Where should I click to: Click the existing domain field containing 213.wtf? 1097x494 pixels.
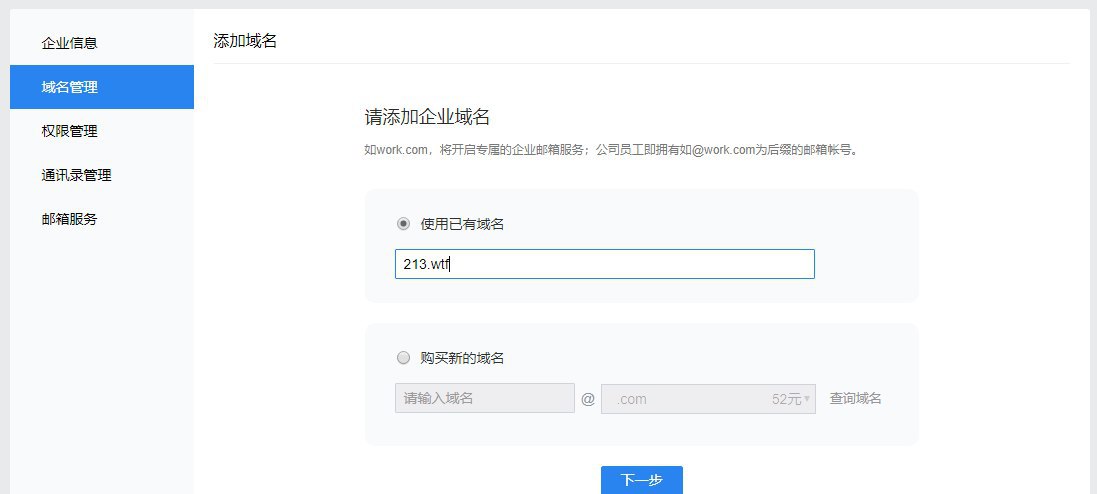(604, 264)
